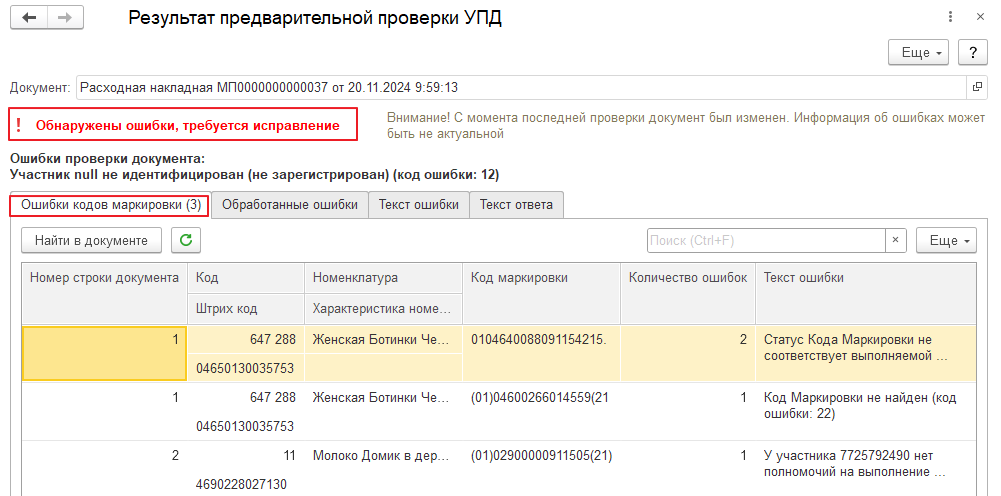Select the Текст ответа tab

point(516,204)
